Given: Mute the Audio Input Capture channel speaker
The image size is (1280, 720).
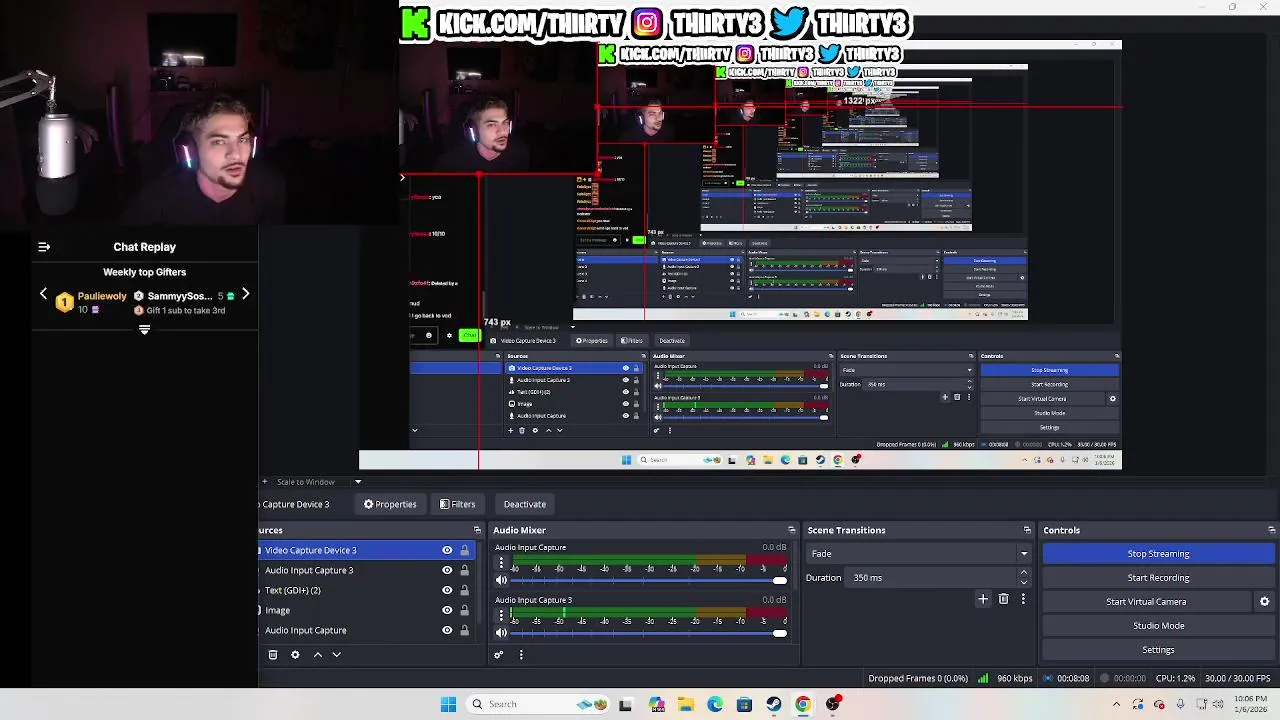Looking at the screenshot, I should [501, 580].
